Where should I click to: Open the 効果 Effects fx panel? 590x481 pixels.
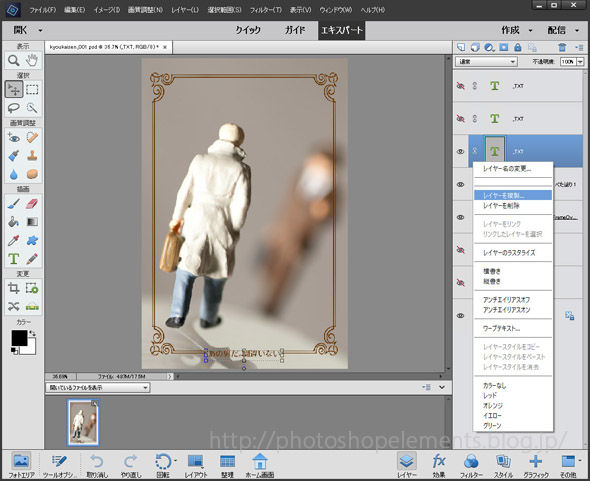click(439, 465)
